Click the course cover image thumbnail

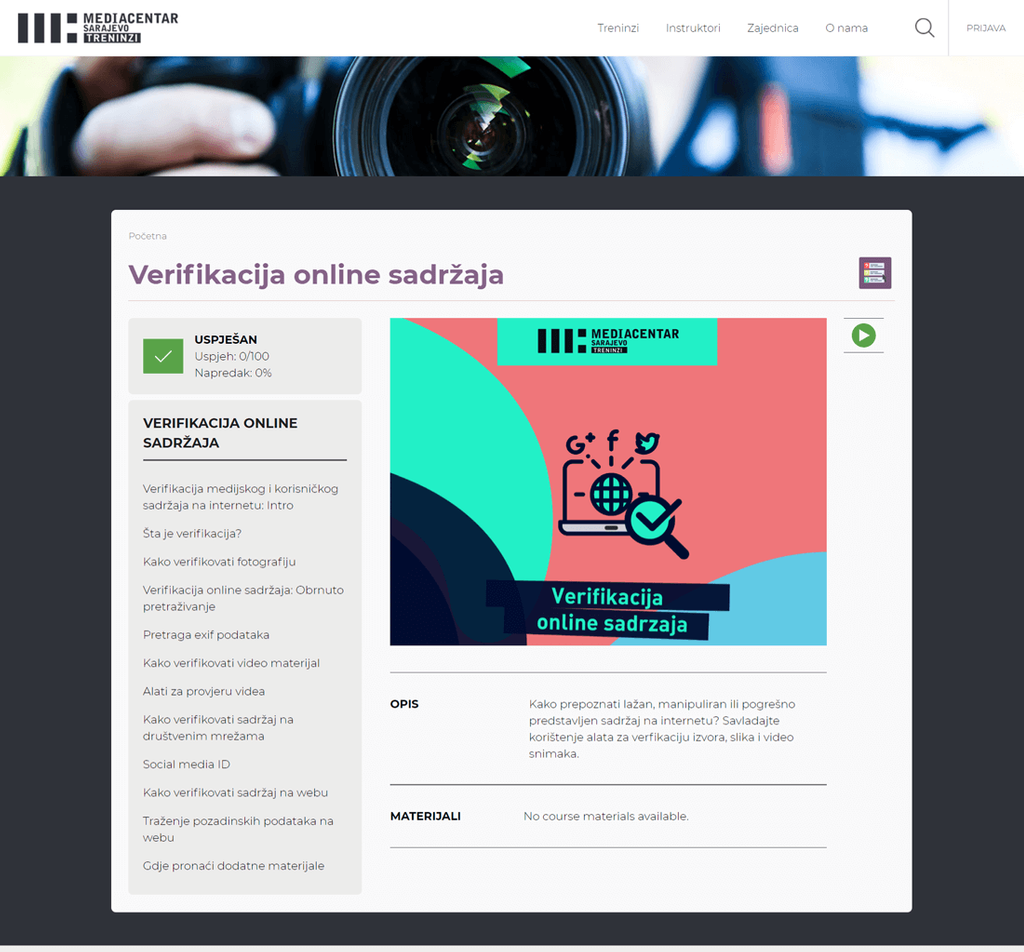(608, 481)
